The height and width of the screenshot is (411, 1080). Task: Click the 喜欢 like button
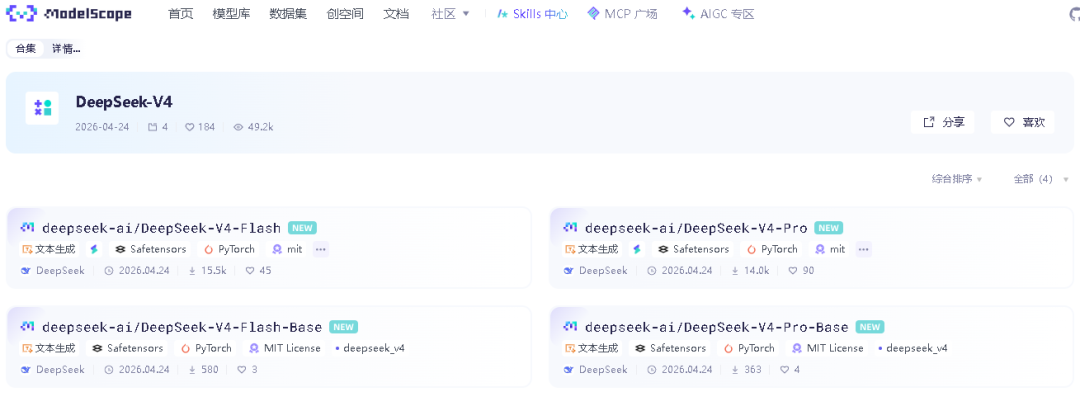pyautogui.click(x=1023, y=122)
